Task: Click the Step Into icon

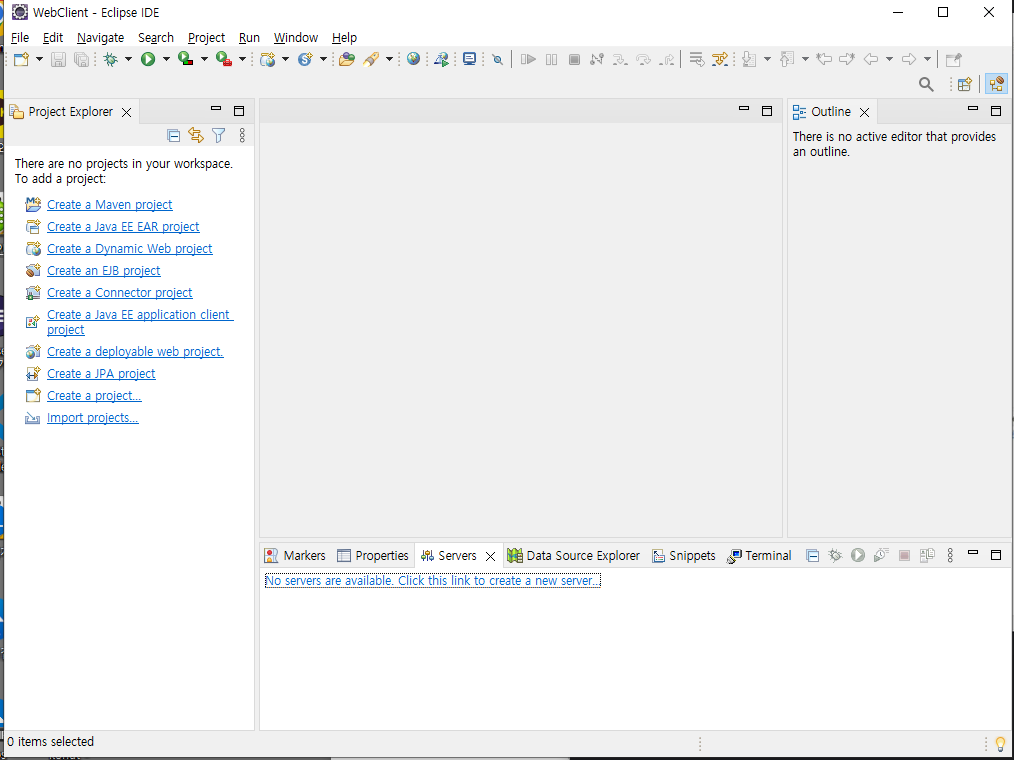Action: 620,60
